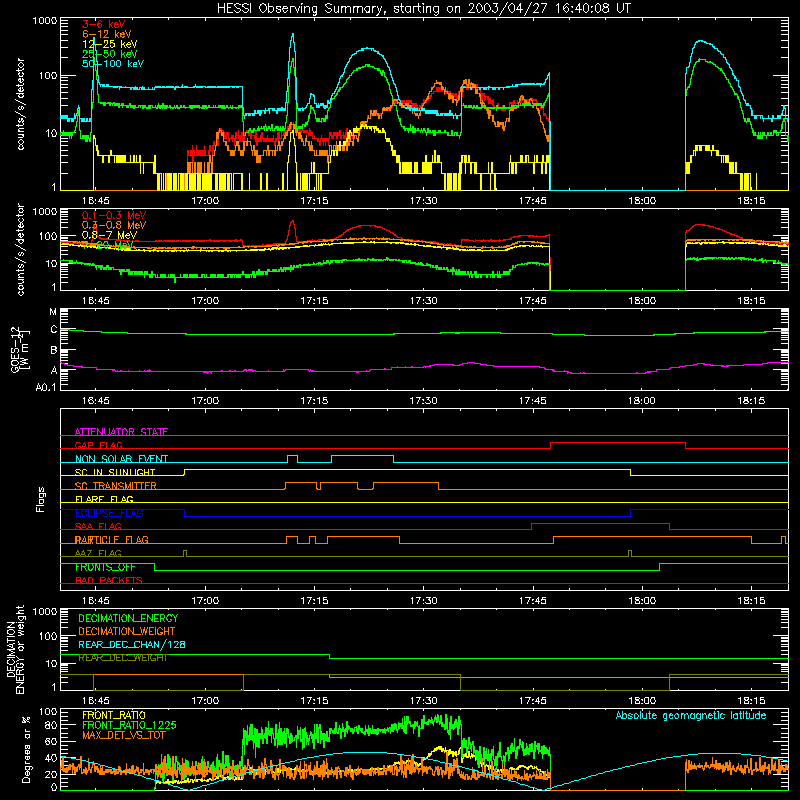
Task: Click the BAD_PACKETS flag label
Action: [x=109, y=580]
